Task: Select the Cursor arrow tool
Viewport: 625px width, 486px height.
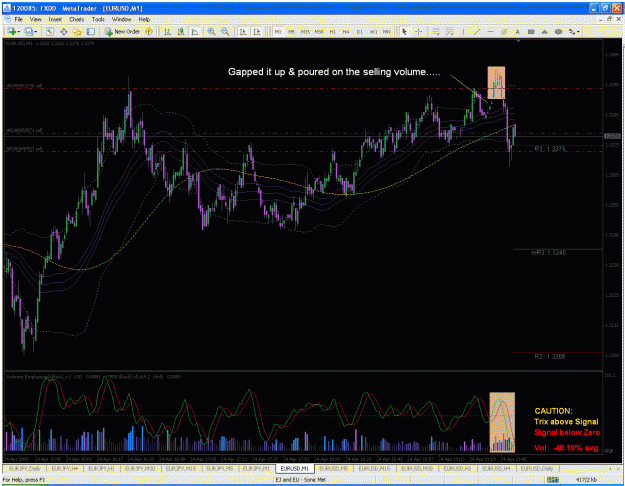Action: pyautogui.click(x=405, y=31)
